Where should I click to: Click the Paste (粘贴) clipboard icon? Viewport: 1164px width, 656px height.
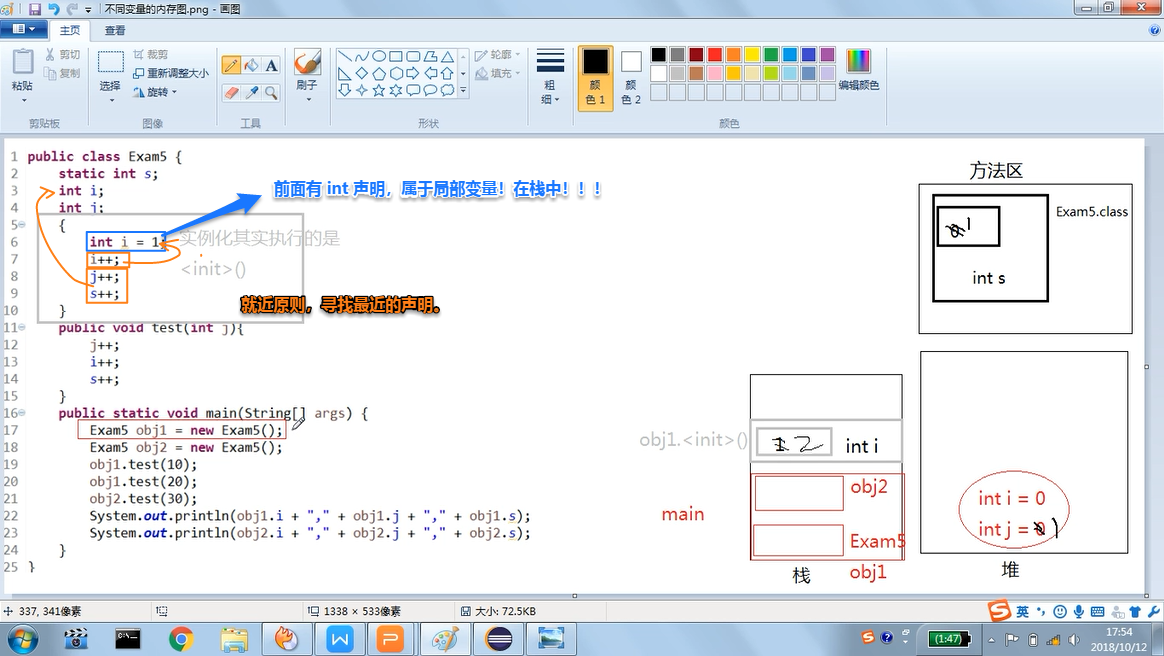[x=23, y=62]
